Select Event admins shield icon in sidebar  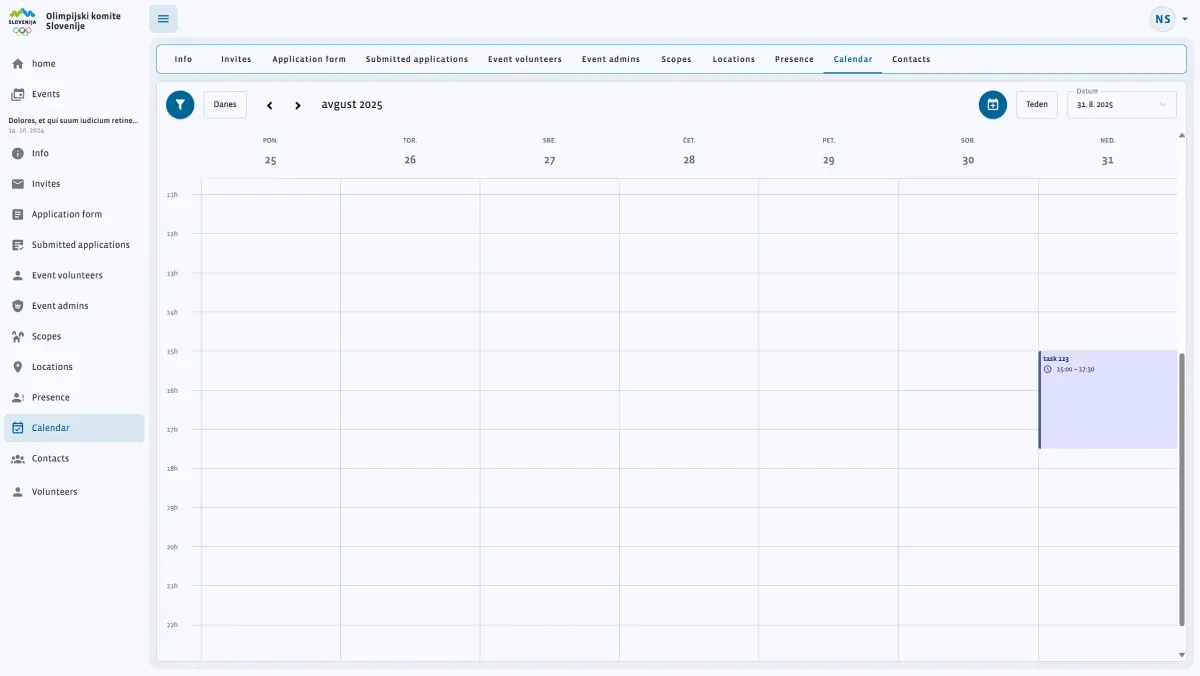[x=18, y=306]
